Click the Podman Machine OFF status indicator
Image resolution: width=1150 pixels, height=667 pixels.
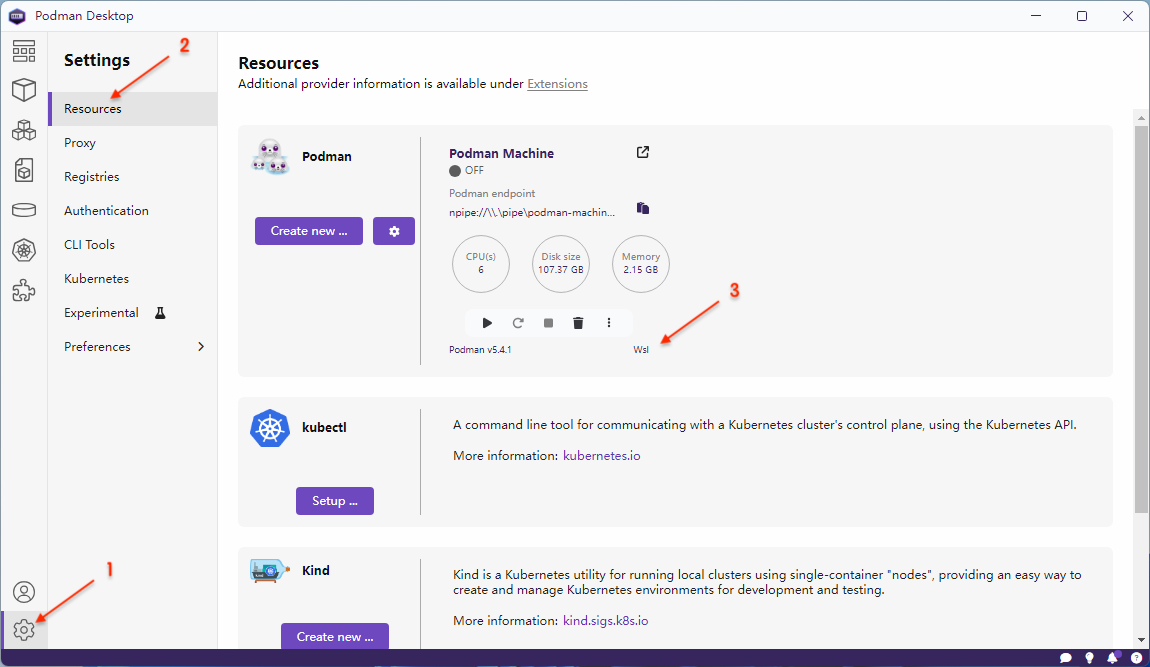[x=466, y=170]
